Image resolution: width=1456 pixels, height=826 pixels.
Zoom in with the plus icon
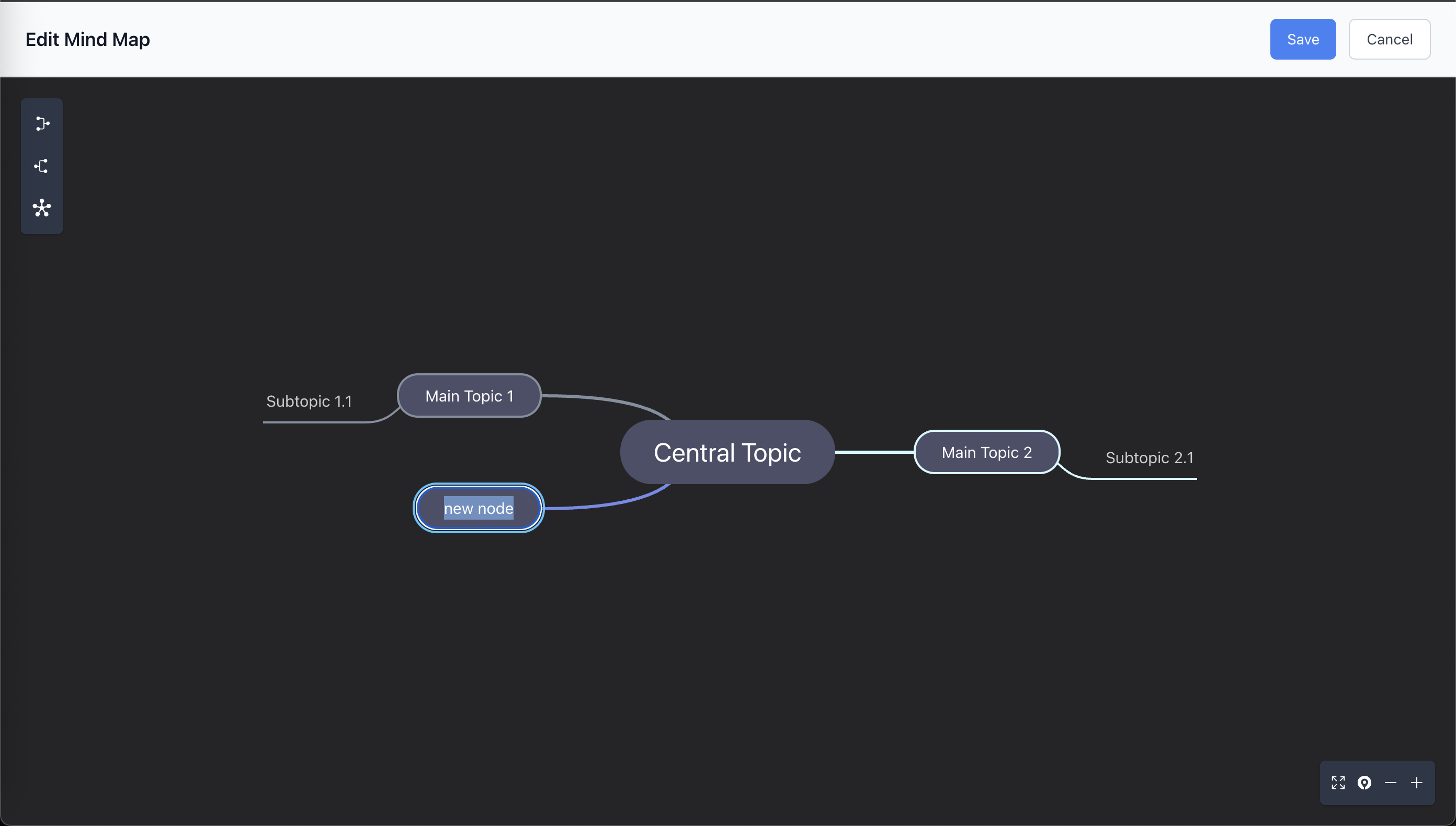point(1416,783)
